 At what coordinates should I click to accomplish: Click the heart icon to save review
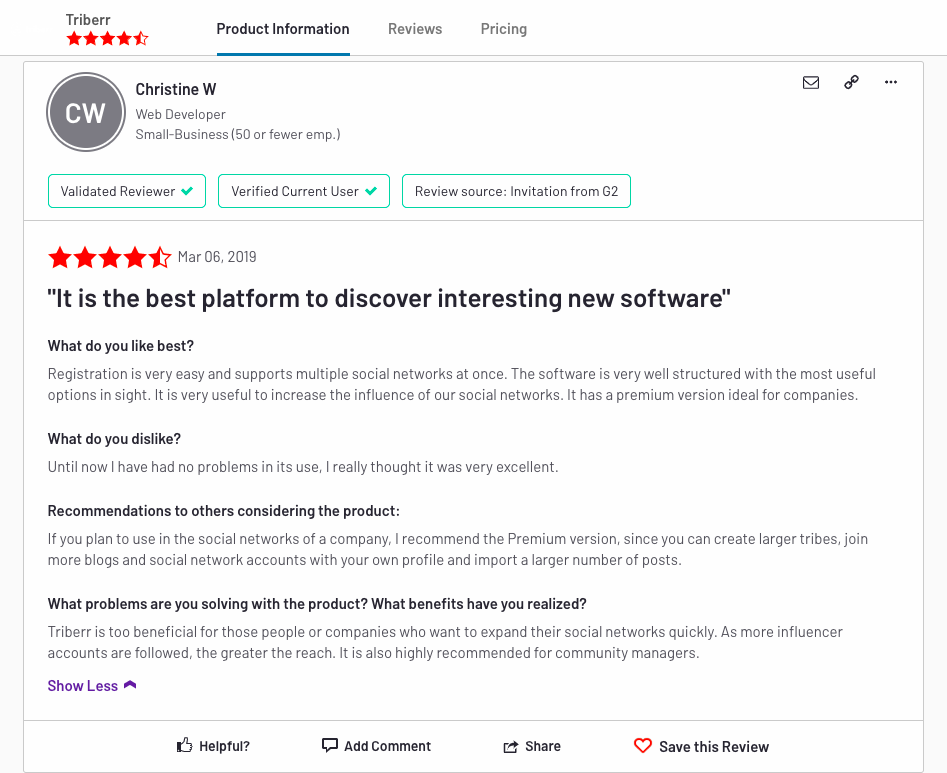click(644, 746)
